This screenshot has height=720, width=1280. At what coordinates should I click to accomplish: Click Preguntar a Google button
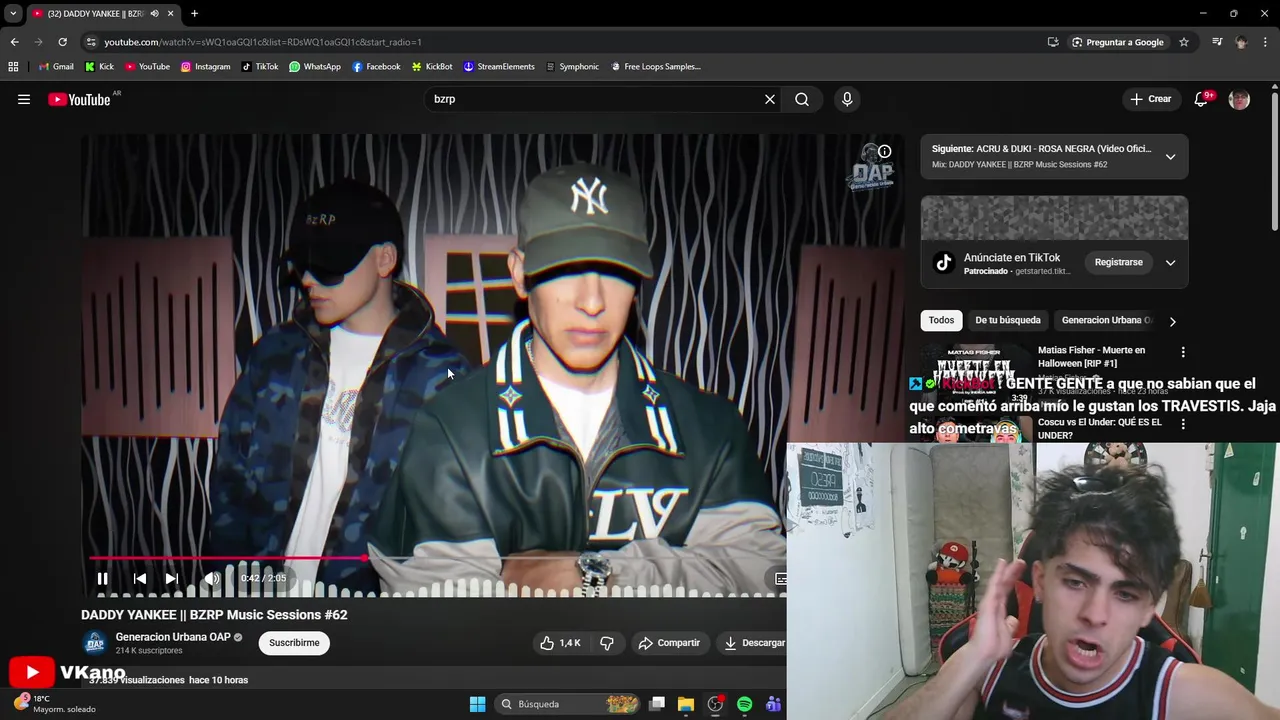point(1117,42)
